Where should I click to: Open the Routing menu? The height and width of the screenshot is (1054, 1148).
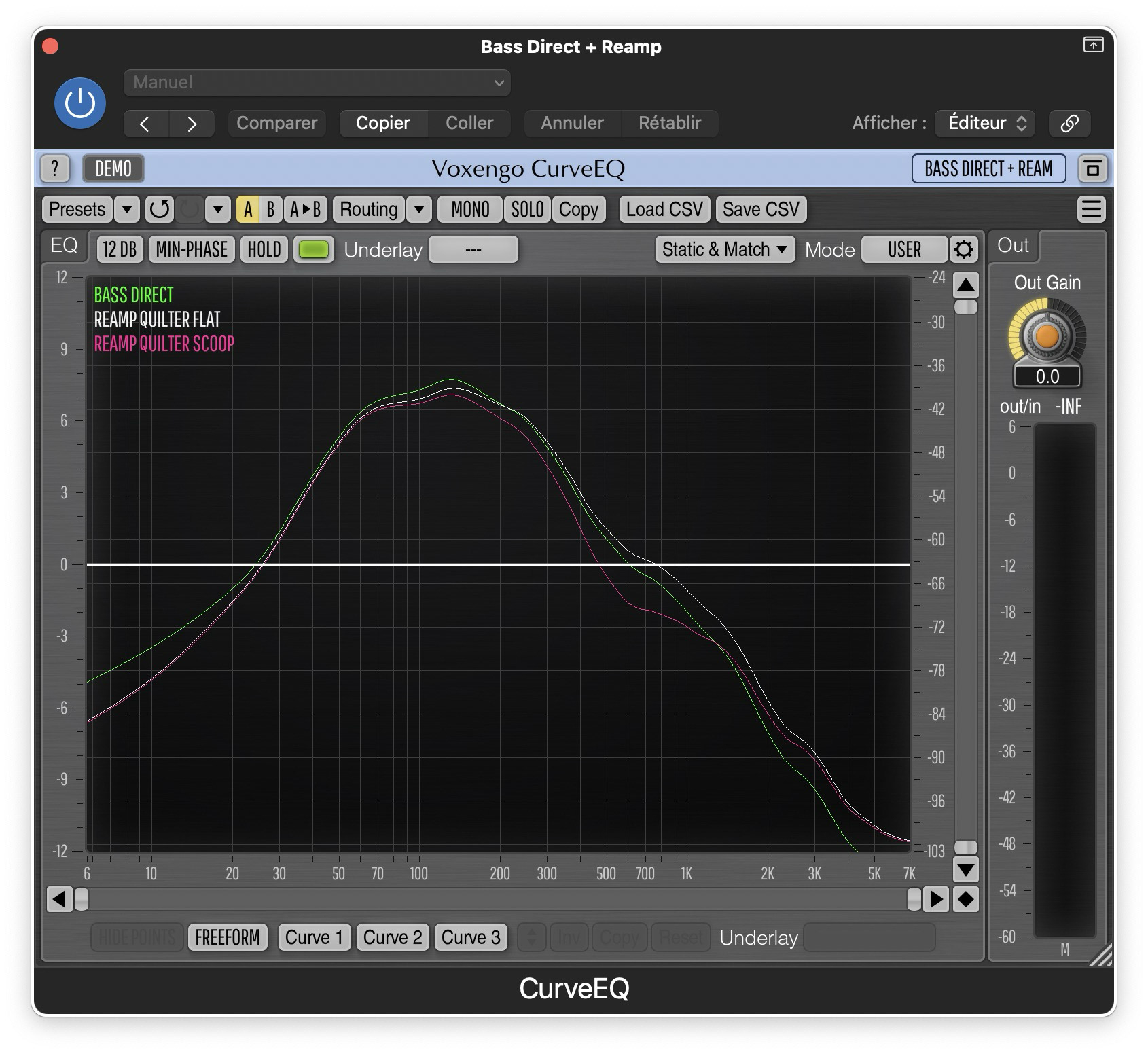pos(369,209)
